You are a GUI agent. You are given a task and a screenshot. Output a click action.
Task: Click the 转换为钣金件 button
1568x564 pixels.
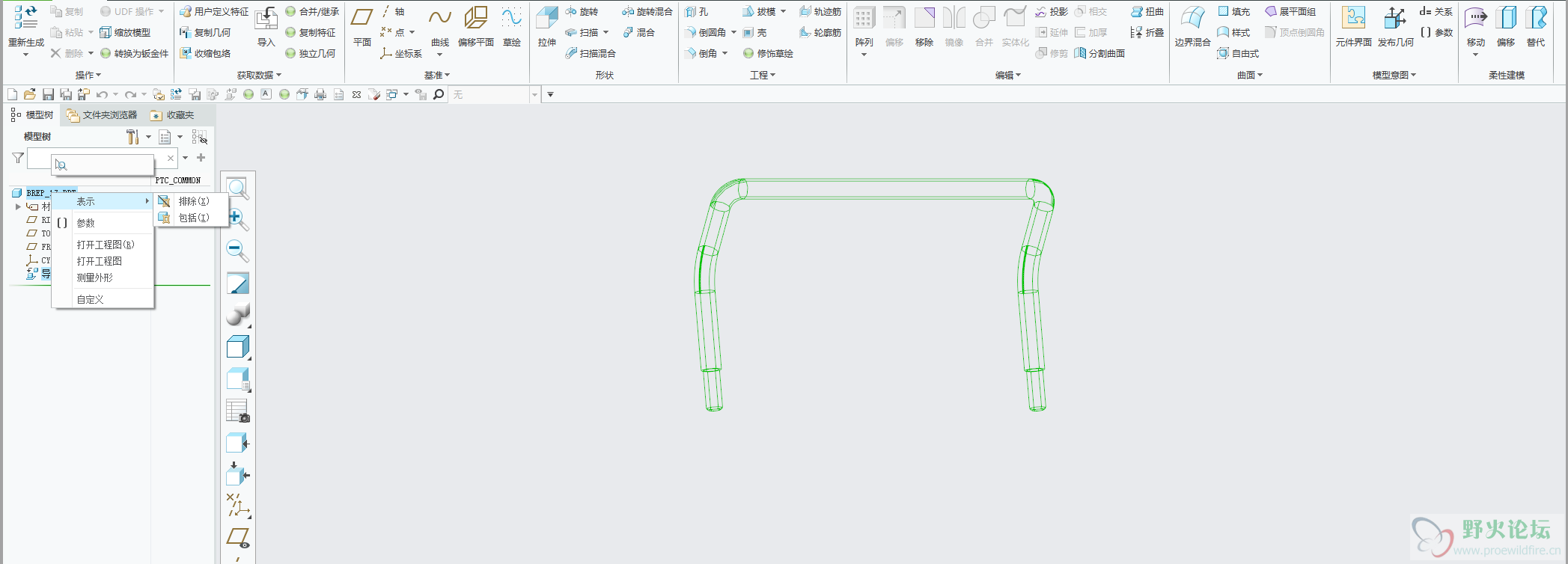tap(135, 53)
